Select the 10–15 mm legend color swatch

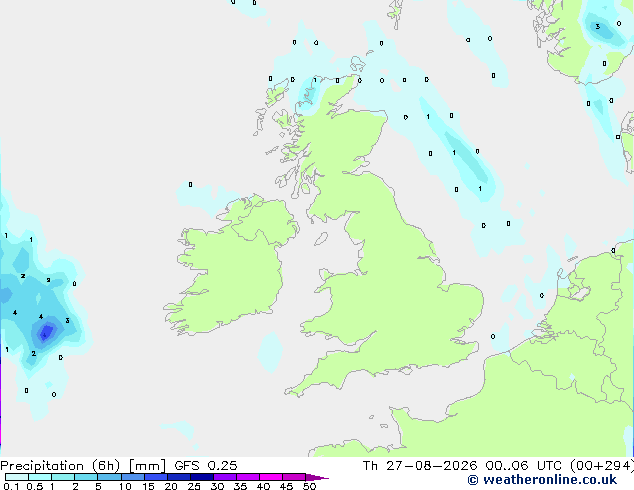[x=132, y=477]
